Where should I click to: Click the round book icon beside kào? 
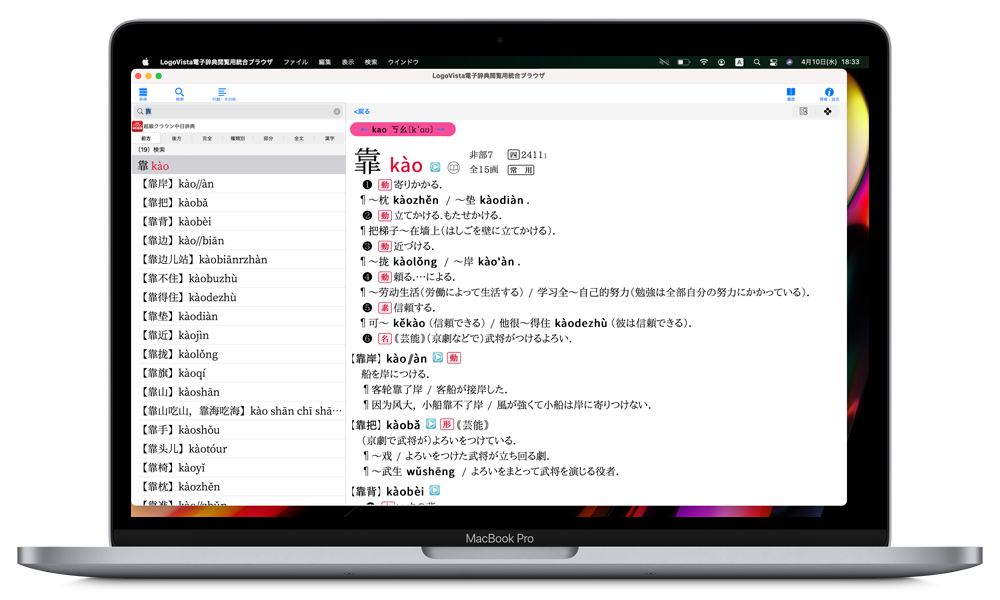(x=453, y=167)
